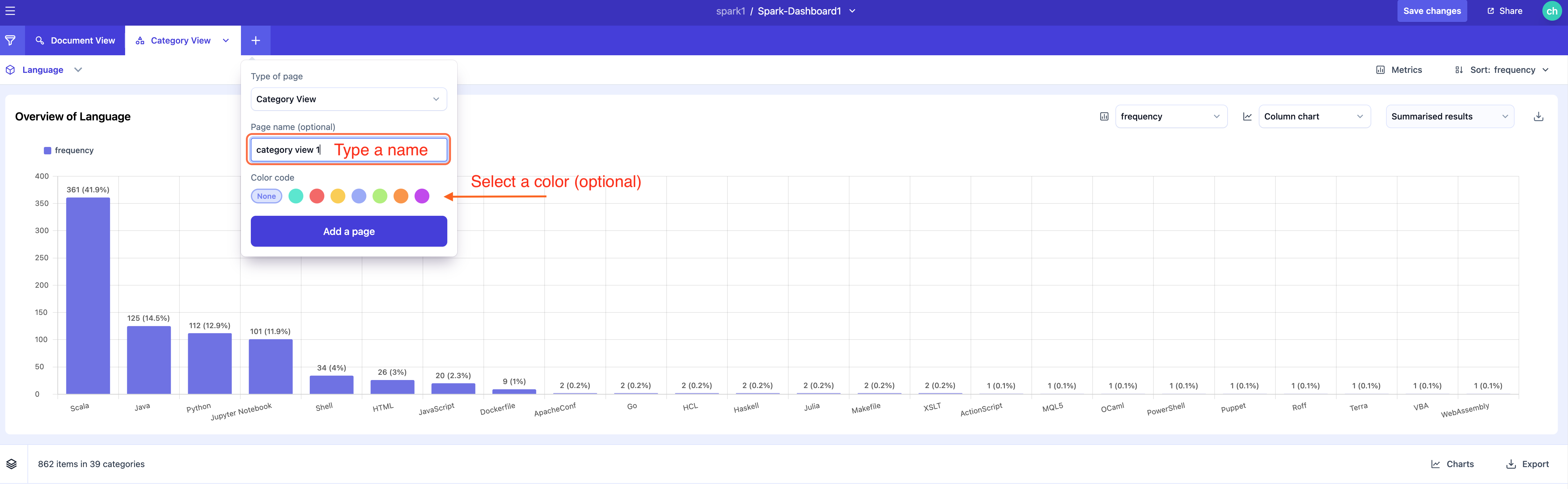Pick the red color code swatch
The width and height of the screenshot is (1568, 489).
[317, 196]
